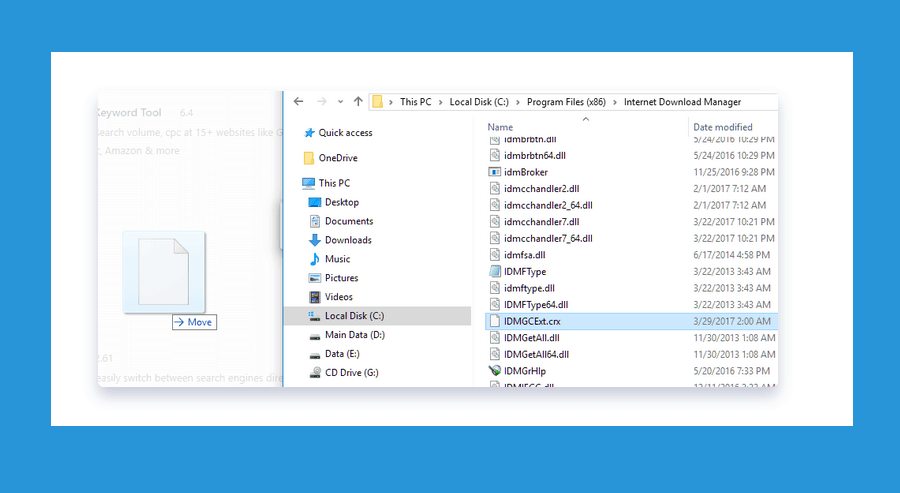This screenshot has height=493, width=900.
Task: Open Pictures in navigation pane
Action: click(342, 278)
